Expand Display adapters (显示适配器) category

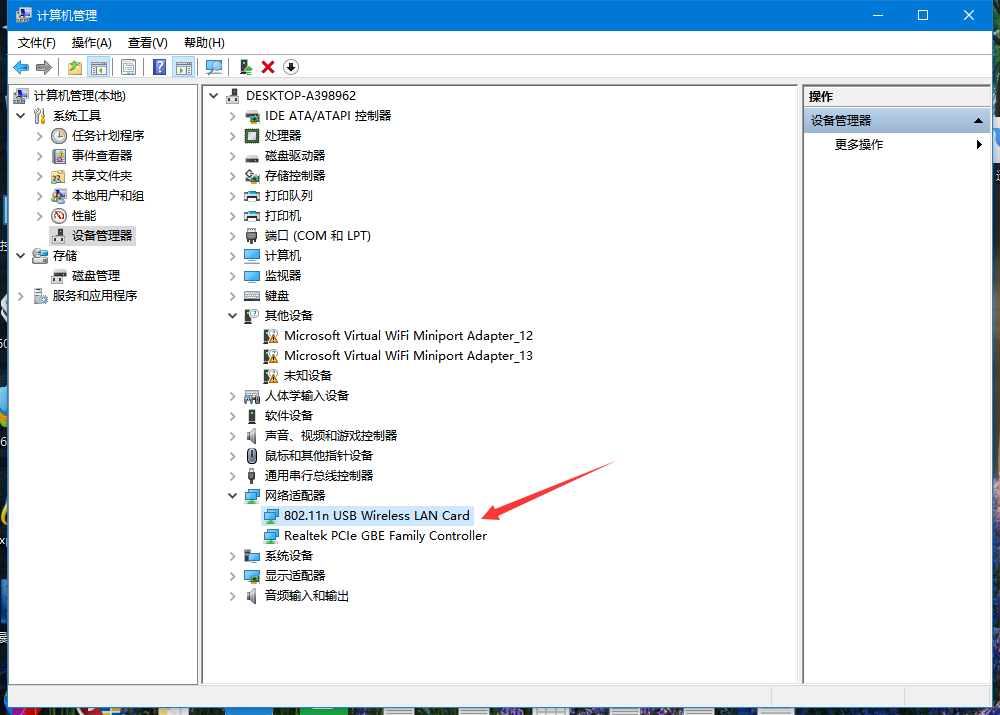(x=233, y=576)
